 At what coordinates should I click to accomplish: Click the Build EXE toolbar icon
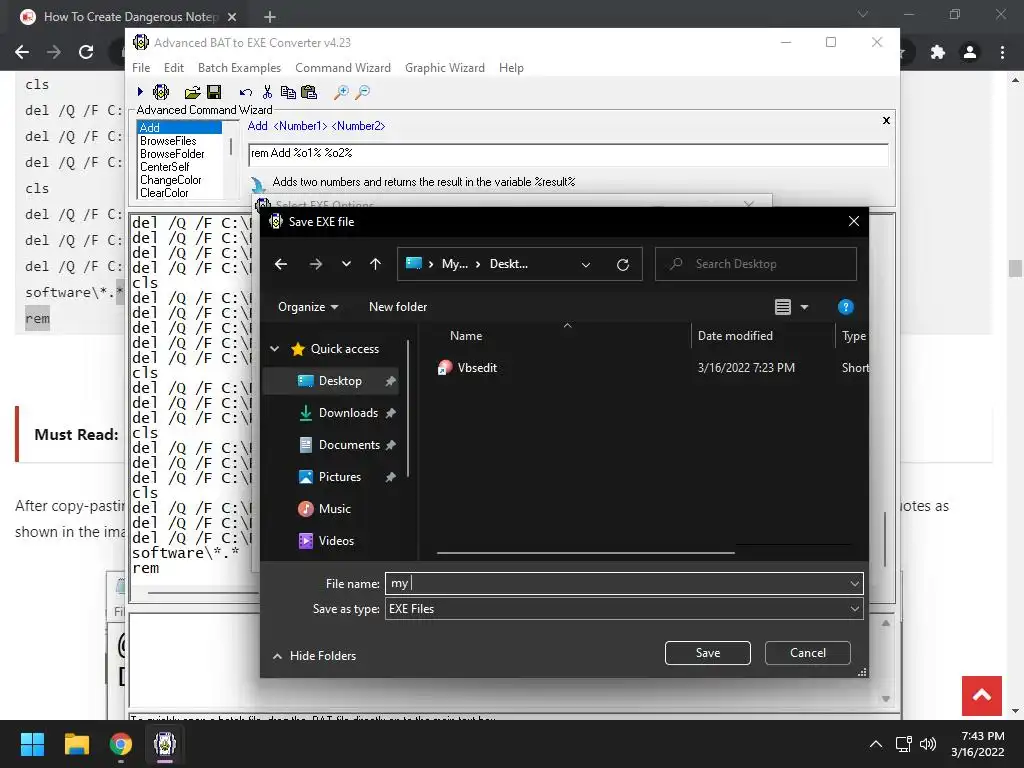point(161,92)
